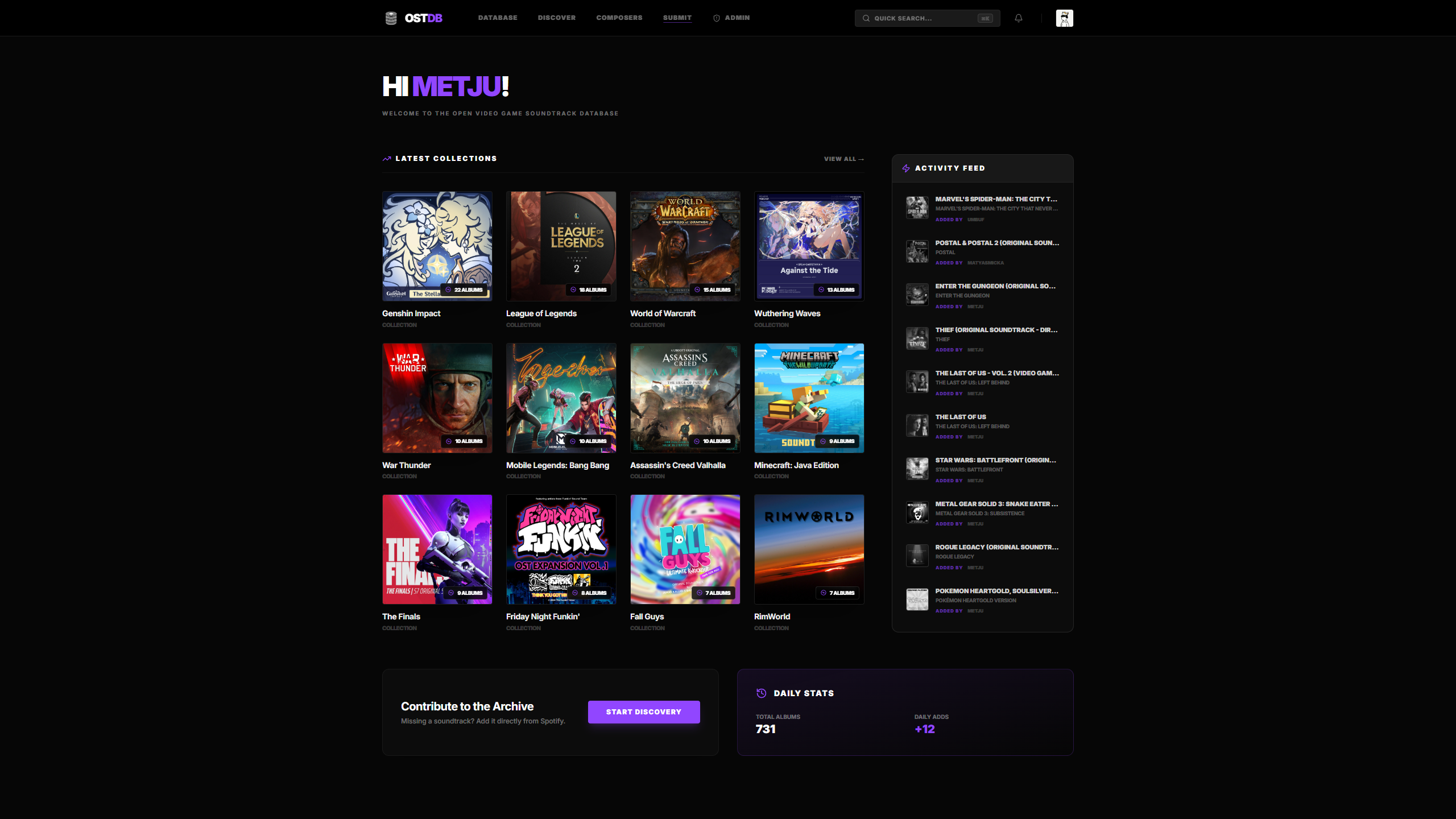
Task: Click the Spider-Man album art in Activity Feed
Action: tap(917, 207)
